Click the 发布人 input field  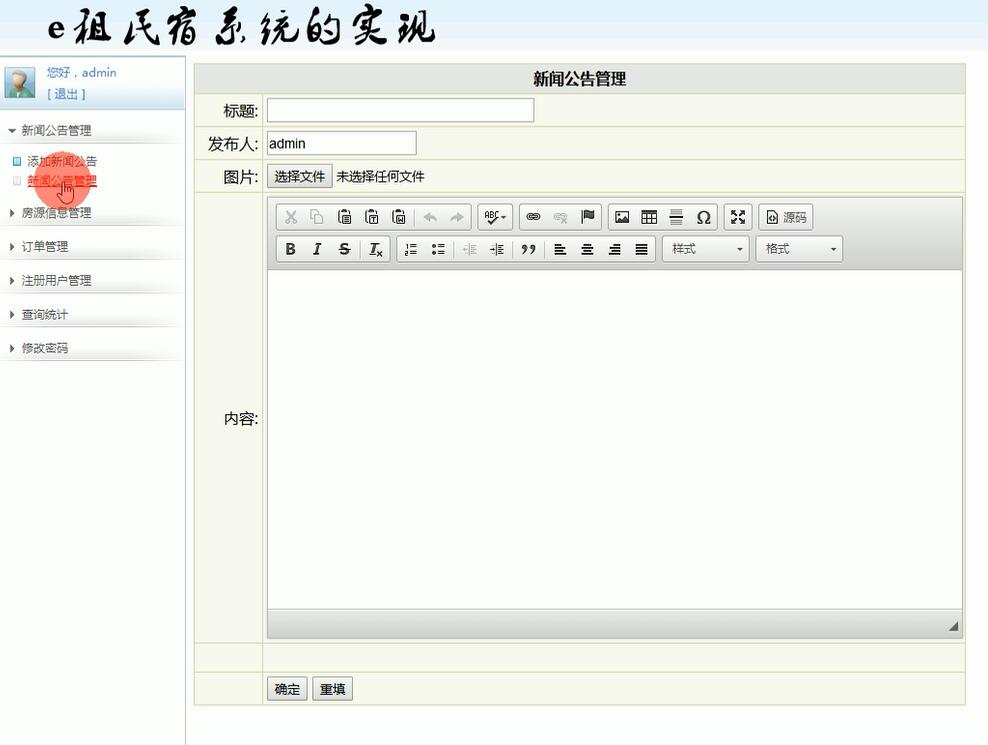point(342,143)
